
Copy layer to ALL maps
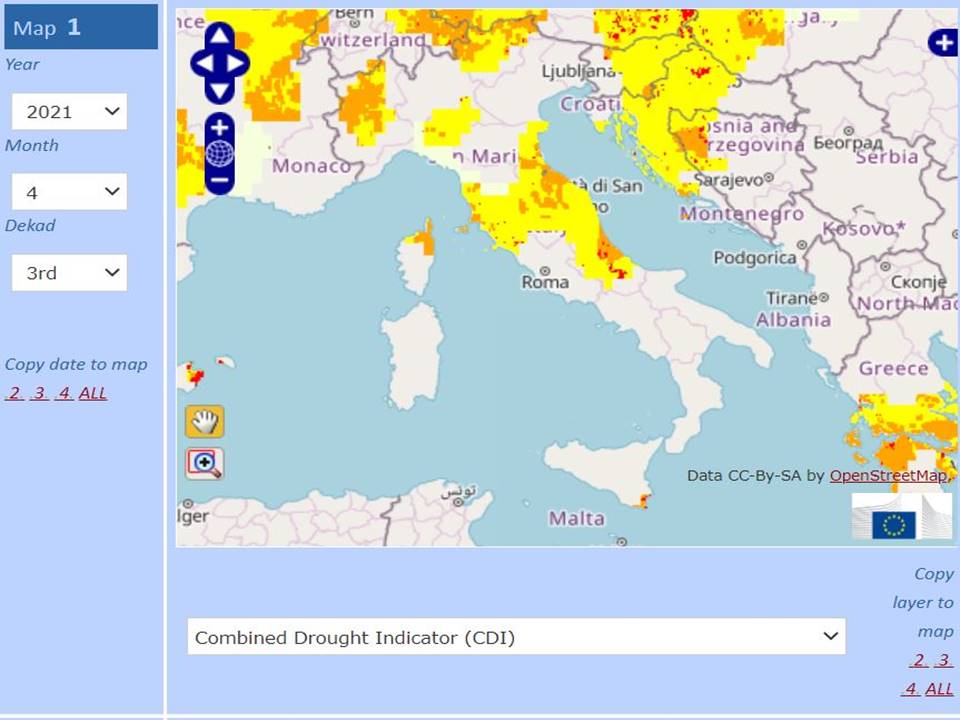(x=939, y=689)
